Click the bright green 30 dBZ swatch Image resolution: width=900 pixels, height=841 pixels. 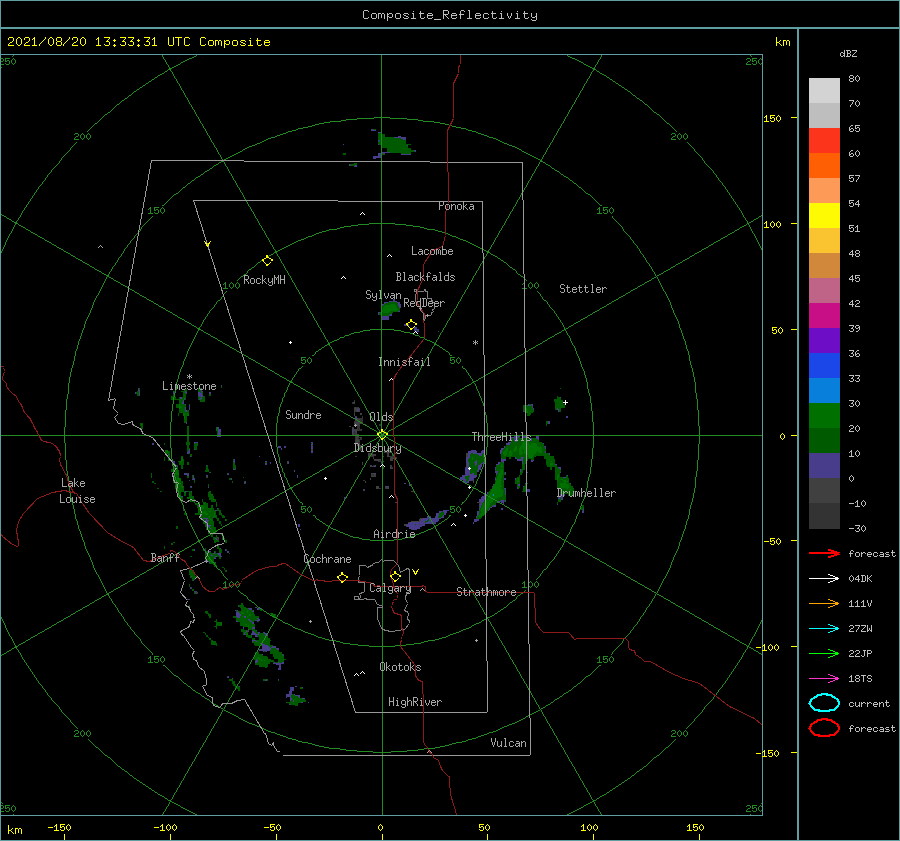(824, 416)
